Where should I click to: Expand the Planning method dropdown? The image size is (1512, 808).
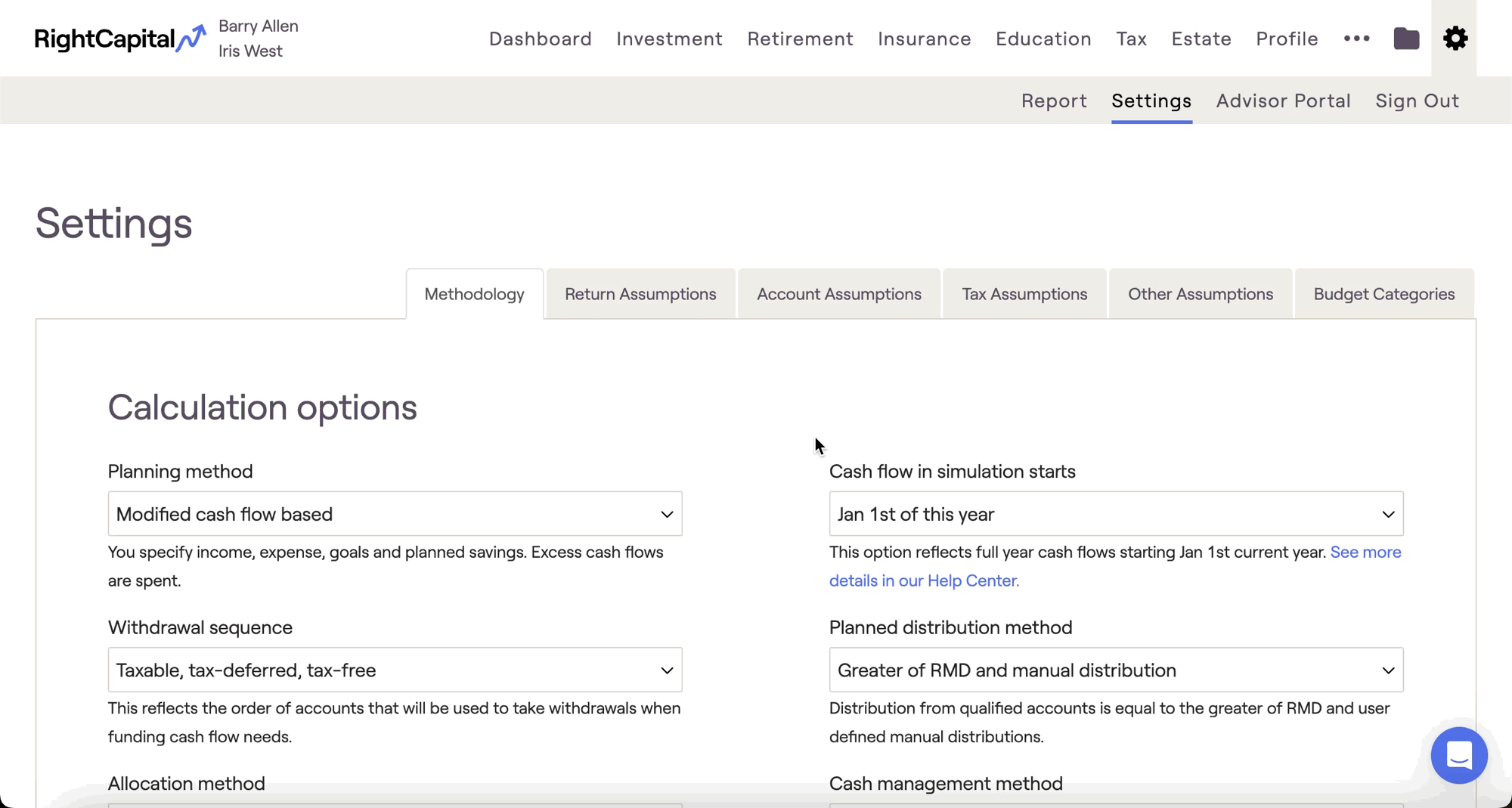[x=395, y=514]
